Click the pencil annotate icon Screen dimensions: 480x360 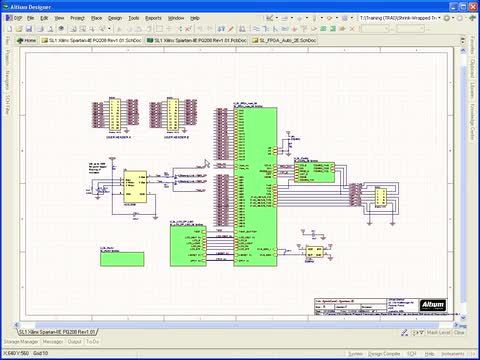230,29
